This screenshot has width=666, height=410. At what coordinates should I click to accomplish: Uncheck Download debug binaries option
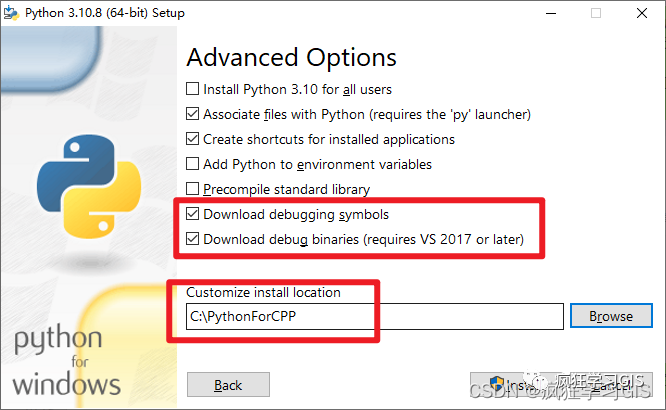coord(192,239)
